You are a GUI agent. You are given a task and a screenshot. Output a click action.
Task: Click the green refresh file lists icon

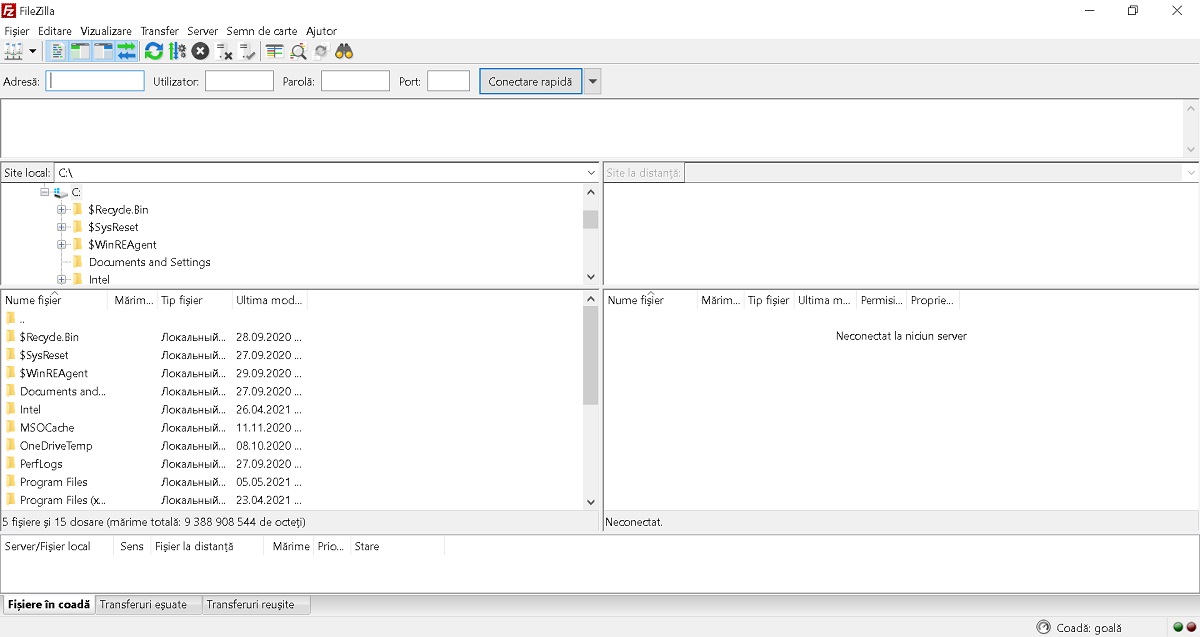tap(153, 51)
